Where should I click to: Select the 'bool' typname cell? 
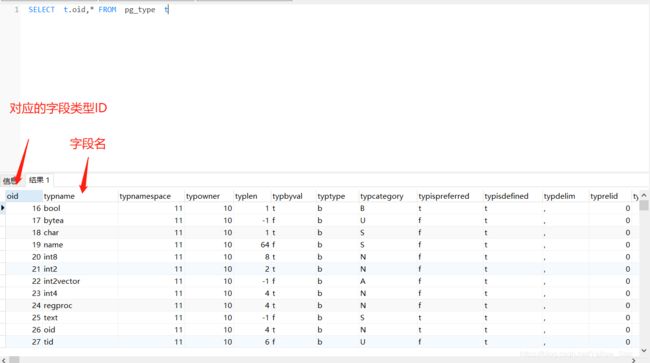[80, 208]
